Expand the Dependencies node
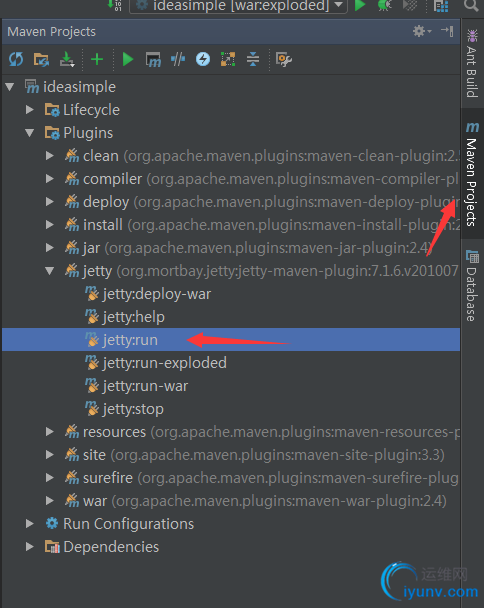 [x=30, y=547]
